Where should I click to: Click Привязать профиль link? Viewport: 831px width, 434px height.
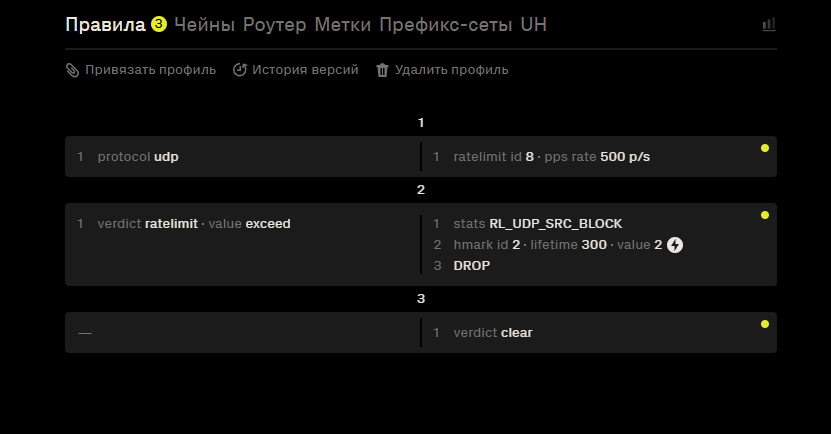151,70
